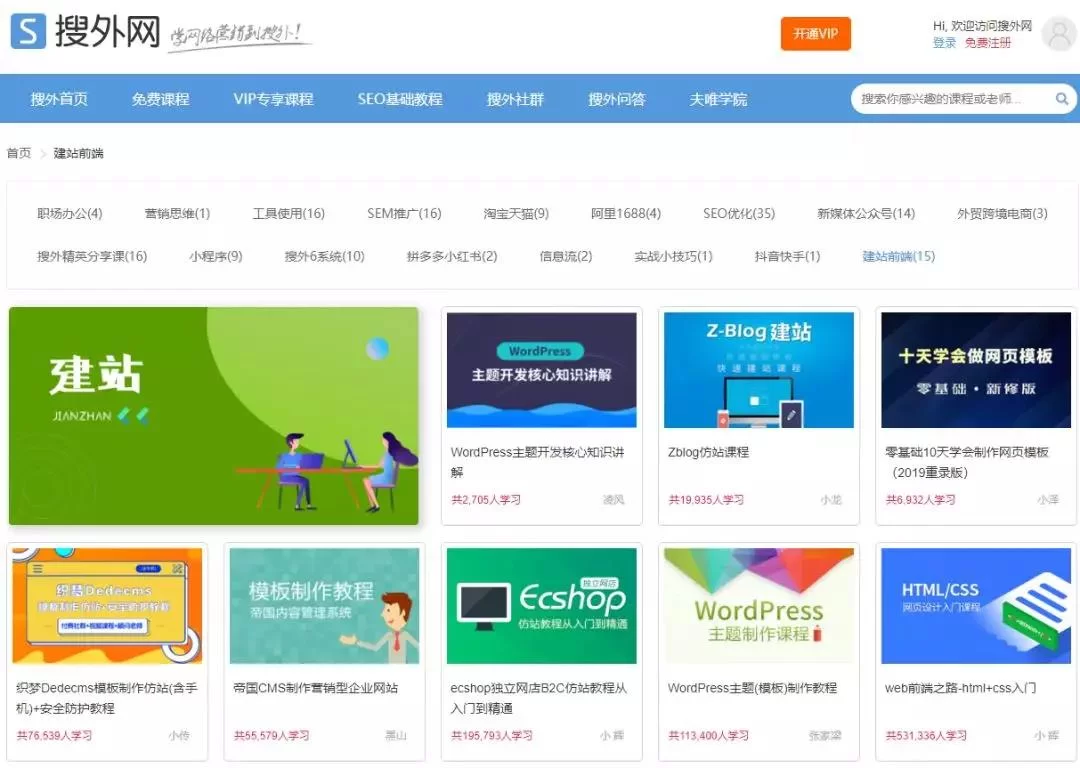The height and width of the screenshot is (768, 1080).
Task: Select 搜外问答 in the navigation bar
Action: tap(617, 99)
